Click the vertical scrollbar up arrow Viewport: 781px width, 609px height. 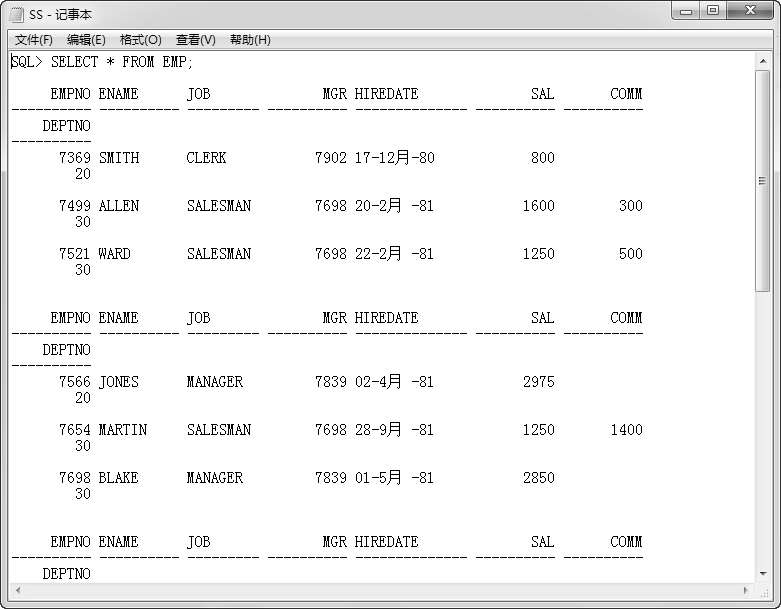[x=762, y=61]
